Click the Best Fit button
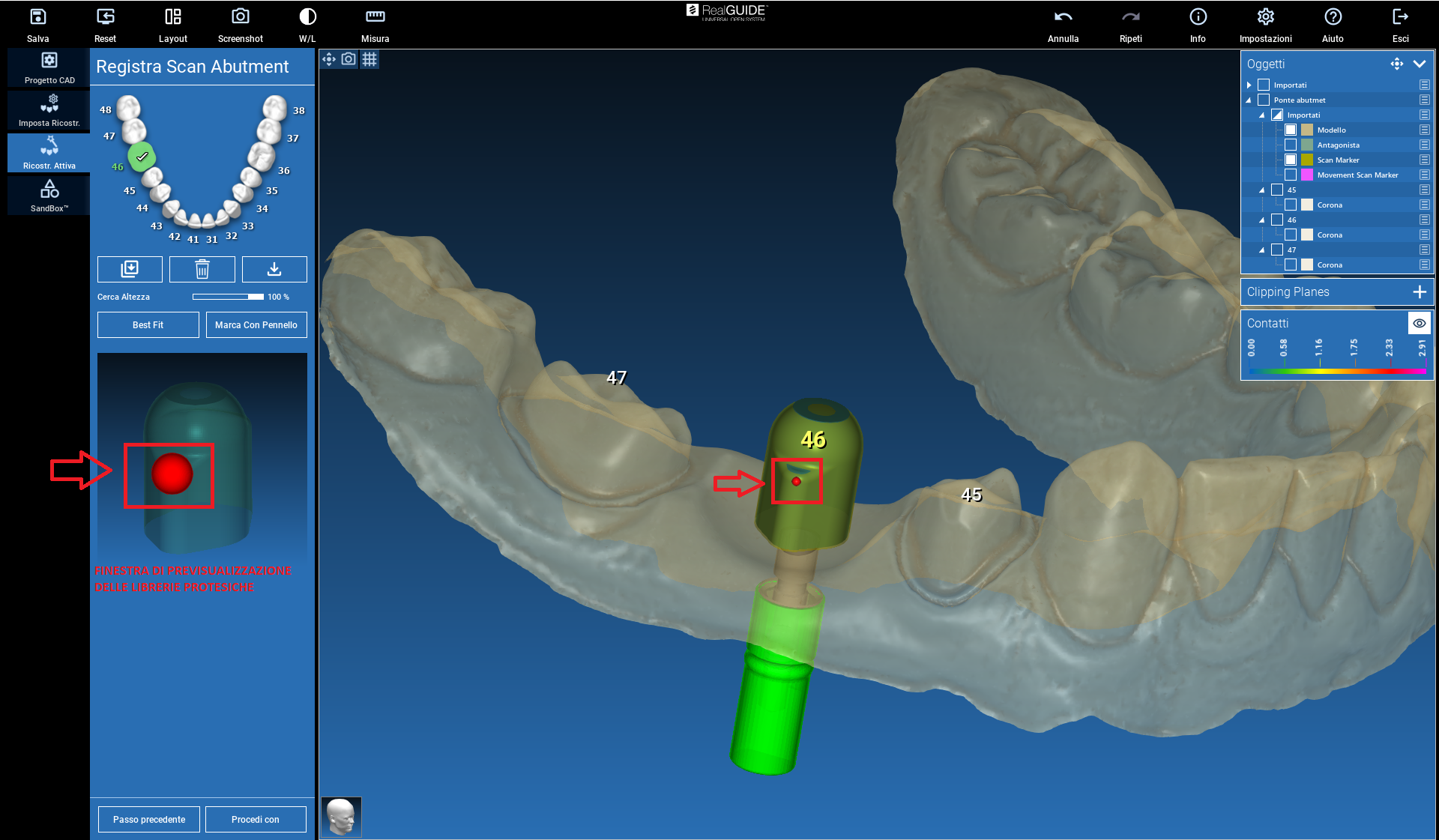Screen dimensions: 1439x840 tap(148, 325)
